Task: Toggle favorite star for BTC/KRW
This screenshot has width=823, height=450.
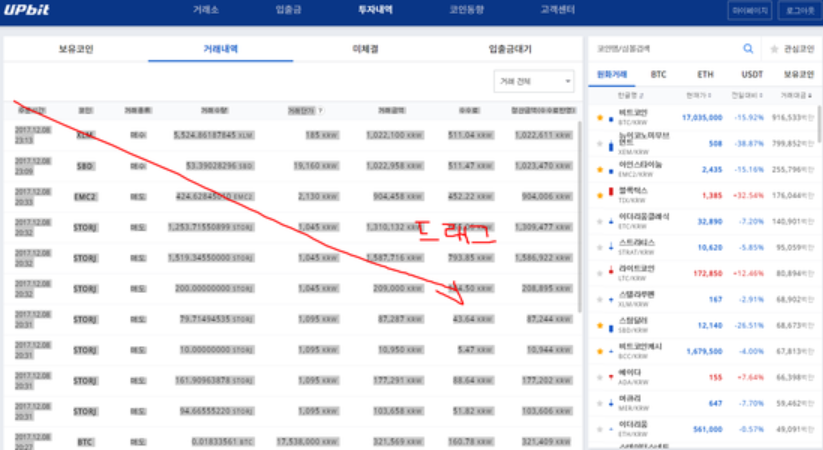Action: point(599,118)
